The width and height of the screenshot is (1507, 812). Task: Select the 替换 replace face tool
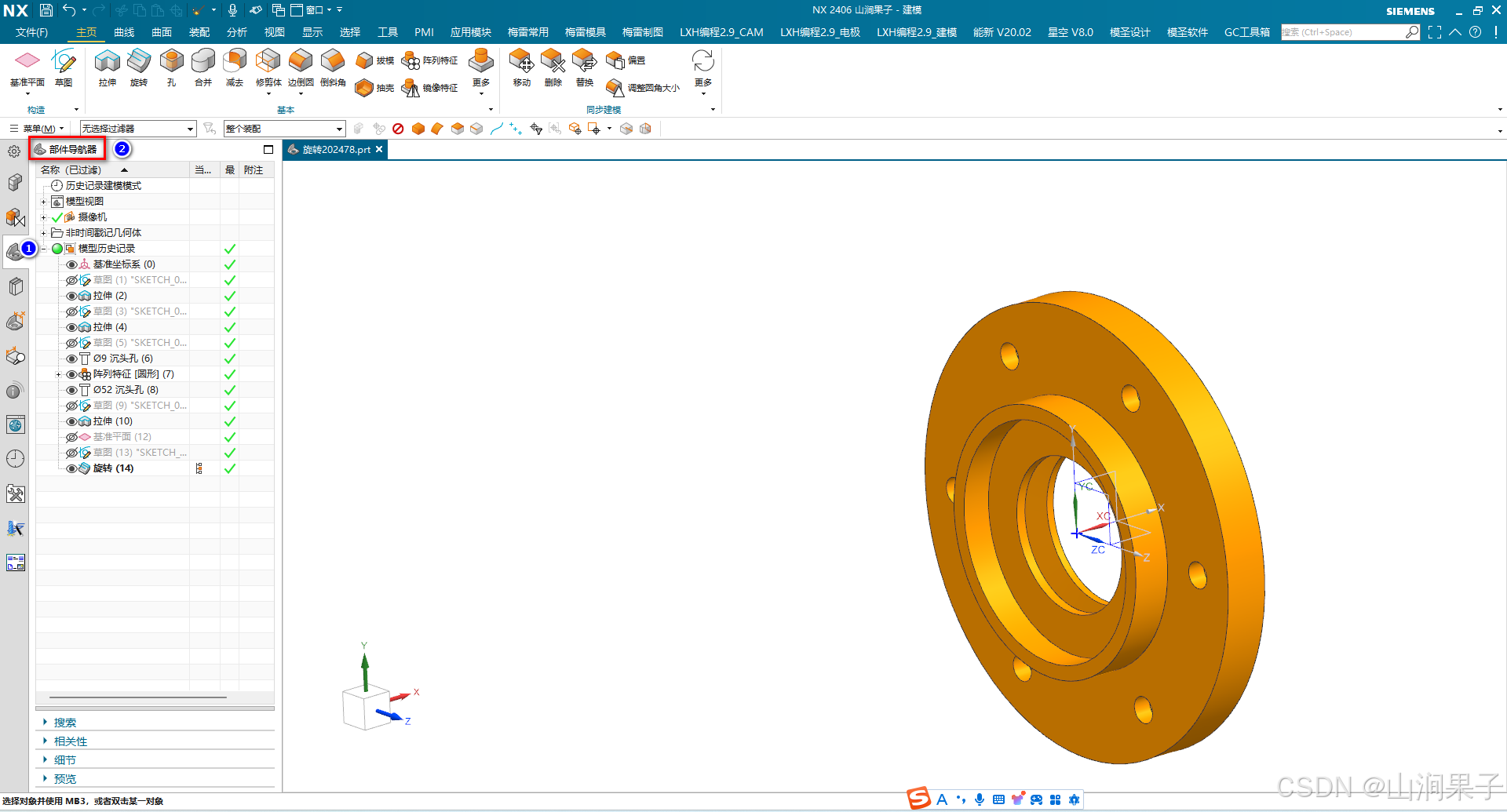[x=585, y=69]
